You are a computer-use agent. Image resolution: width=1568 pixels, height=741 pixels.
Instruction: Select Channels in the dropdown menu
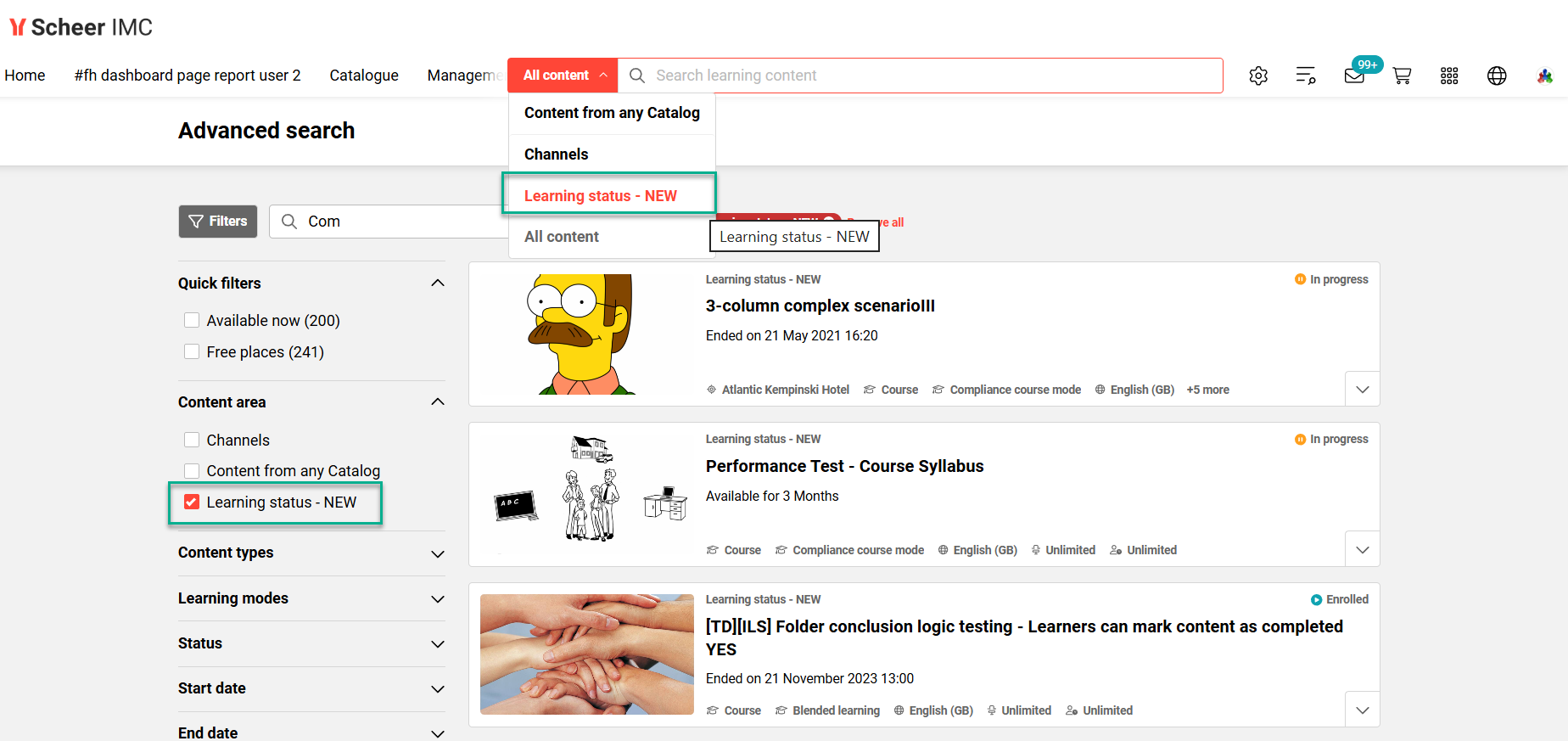[x=612, y=154]
